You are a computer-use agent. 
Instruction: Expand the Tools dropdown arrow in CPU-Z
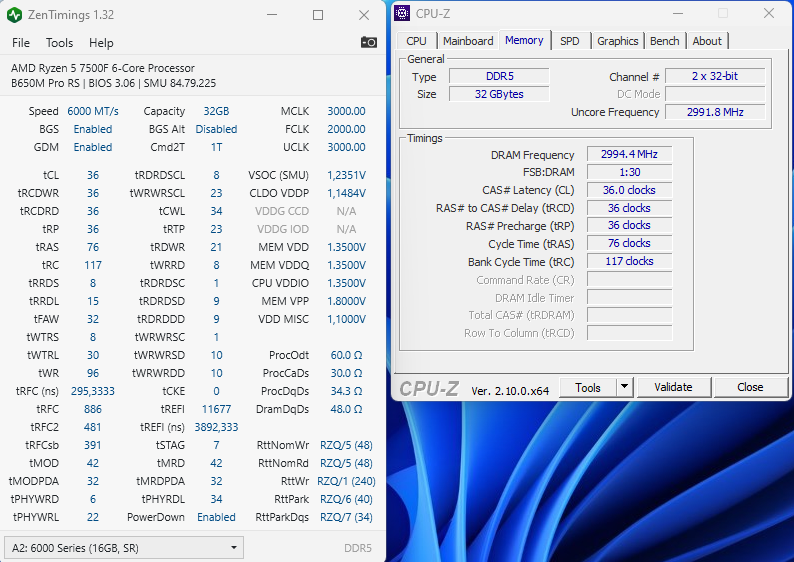625,387
